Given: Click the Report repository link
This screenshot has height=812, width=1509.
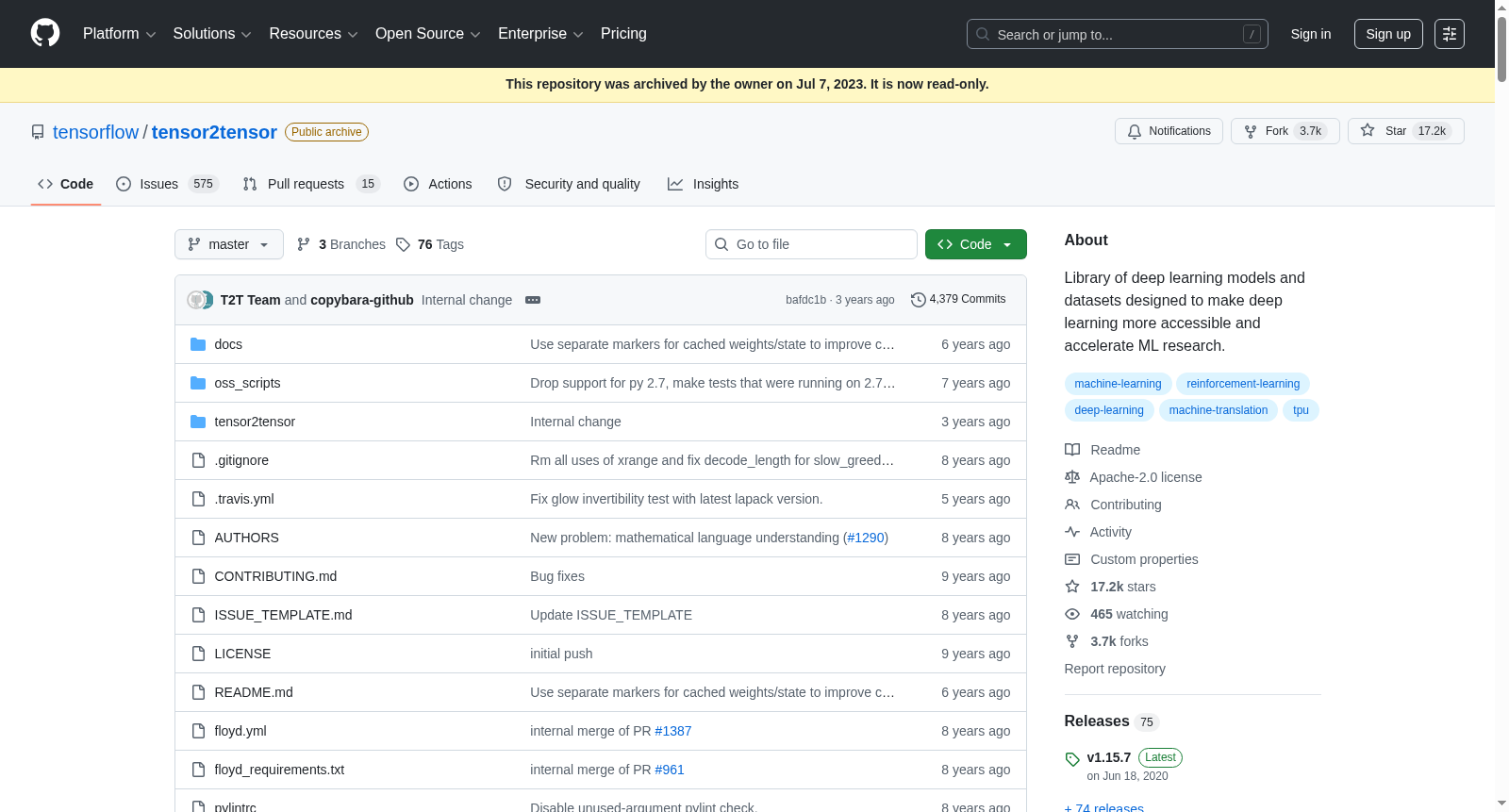Looking at the screenshot, I should [x=1115, y=669].
